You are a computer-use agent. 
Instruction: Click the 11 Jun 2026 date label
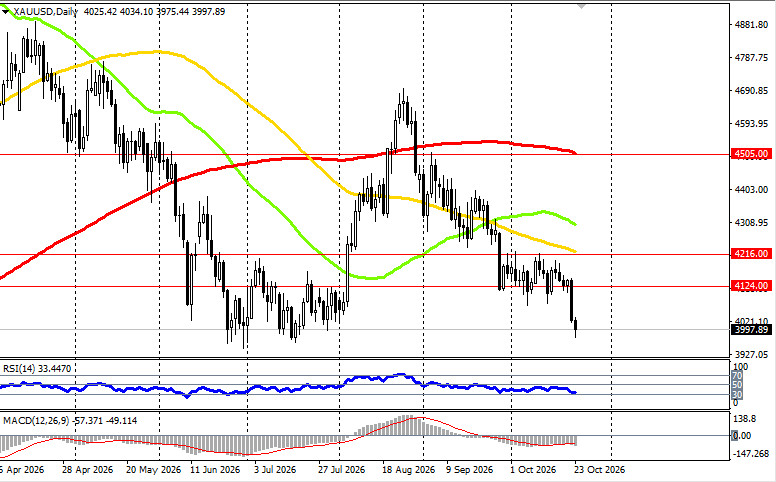coord(215,470)
